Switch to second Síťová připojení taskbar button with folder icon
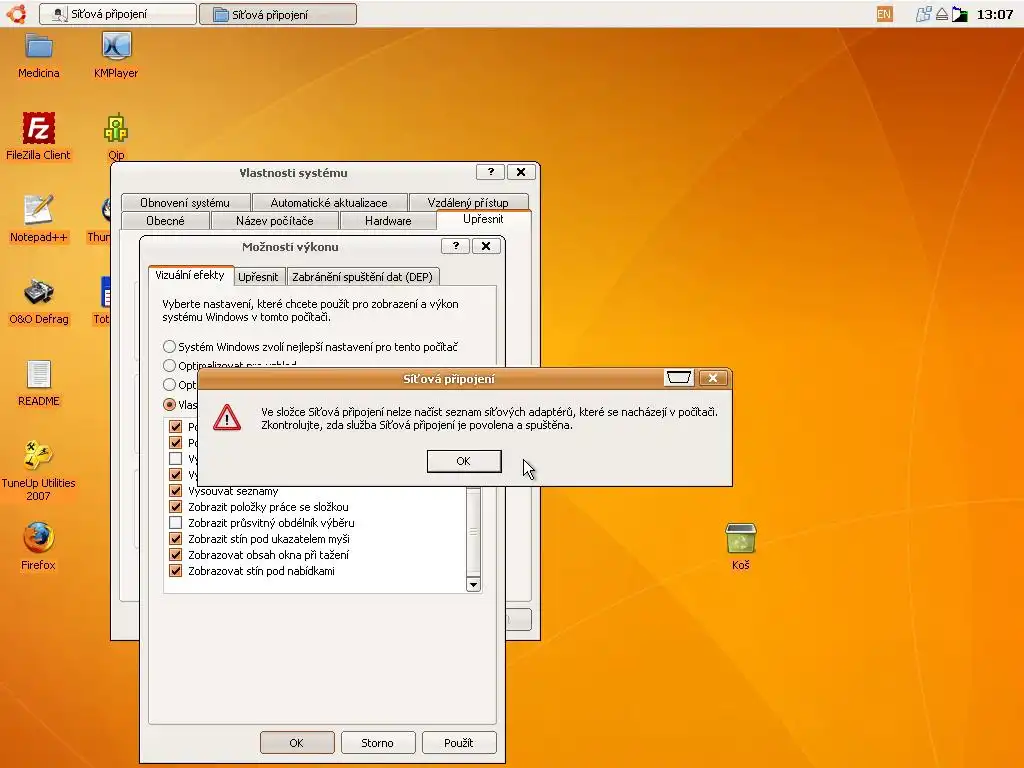The height and width of the screenshot is (768, 1024). 278,14
